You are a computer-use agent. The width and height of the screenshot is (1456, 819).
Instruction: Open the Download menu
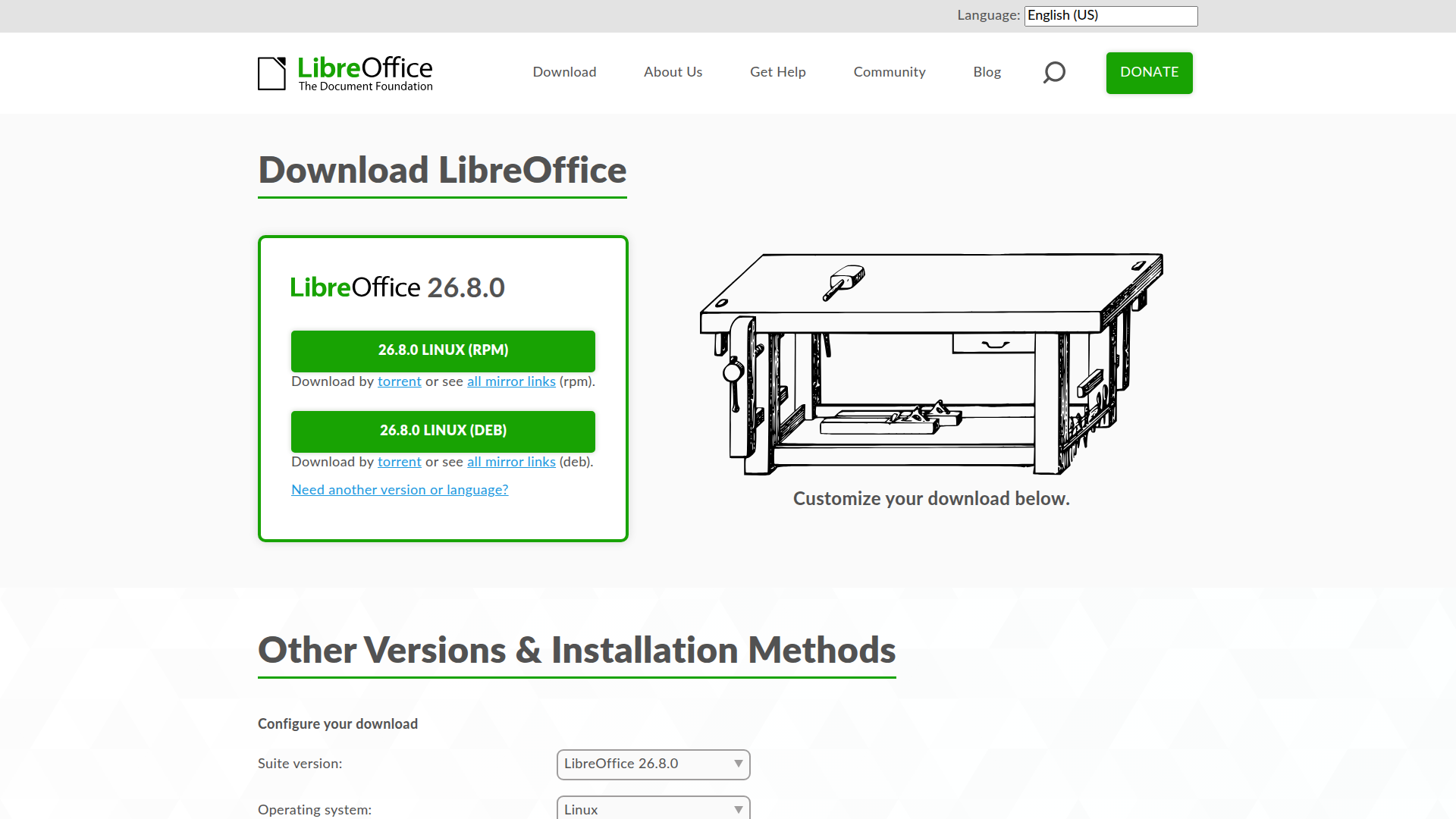(x=564, y=72)
